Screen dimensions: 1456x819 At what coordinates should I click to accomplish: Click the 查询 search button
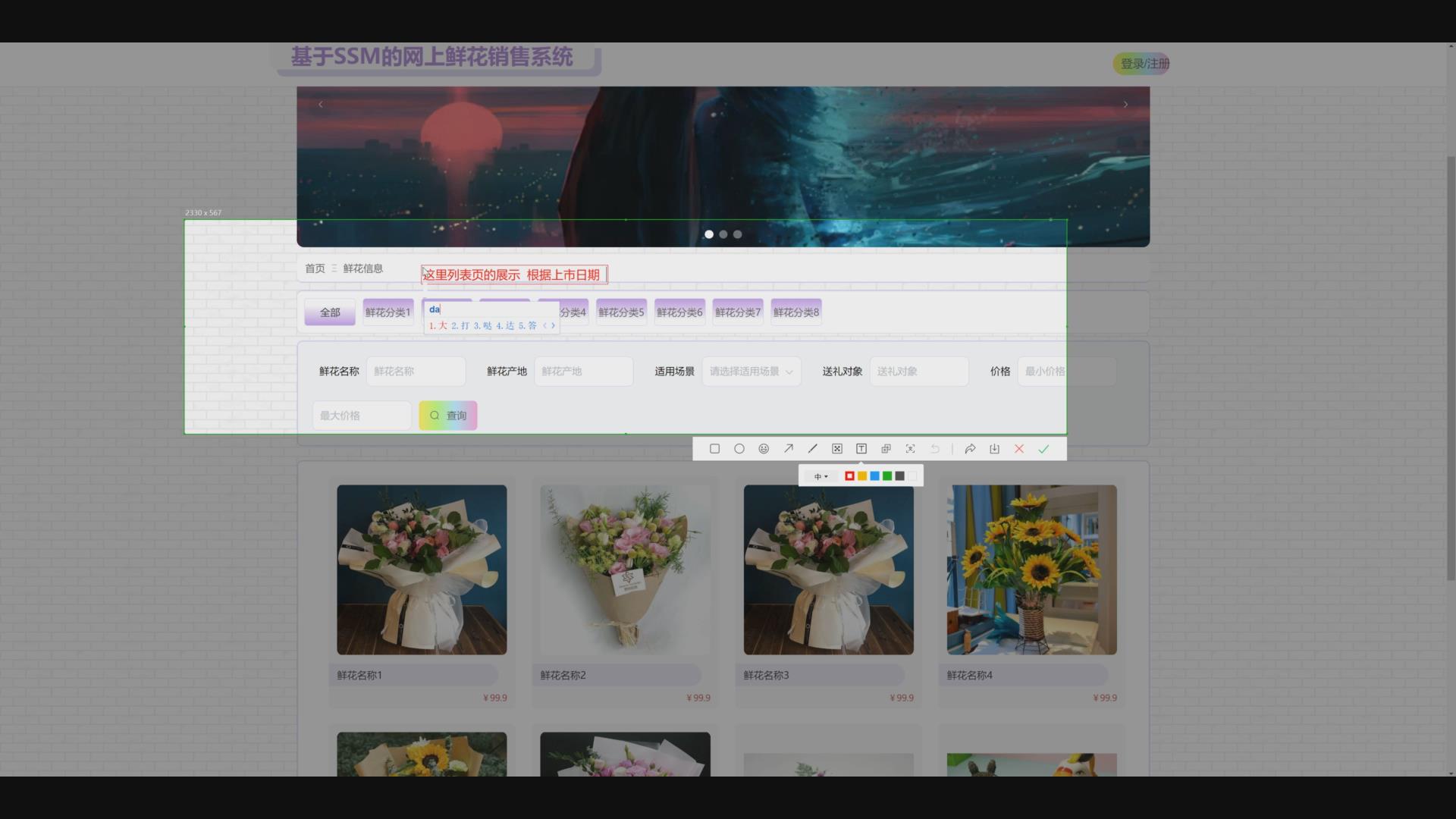(447, 416)
